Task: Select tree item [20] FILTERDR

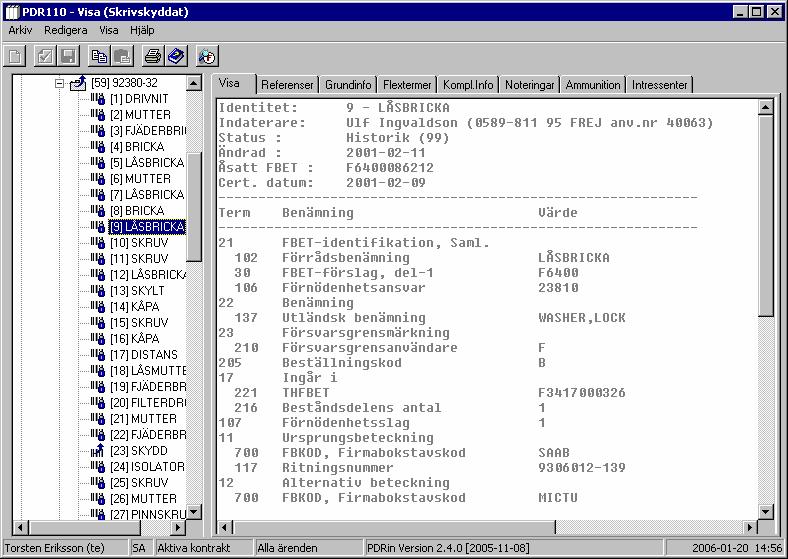Action: tap(148, 403)
